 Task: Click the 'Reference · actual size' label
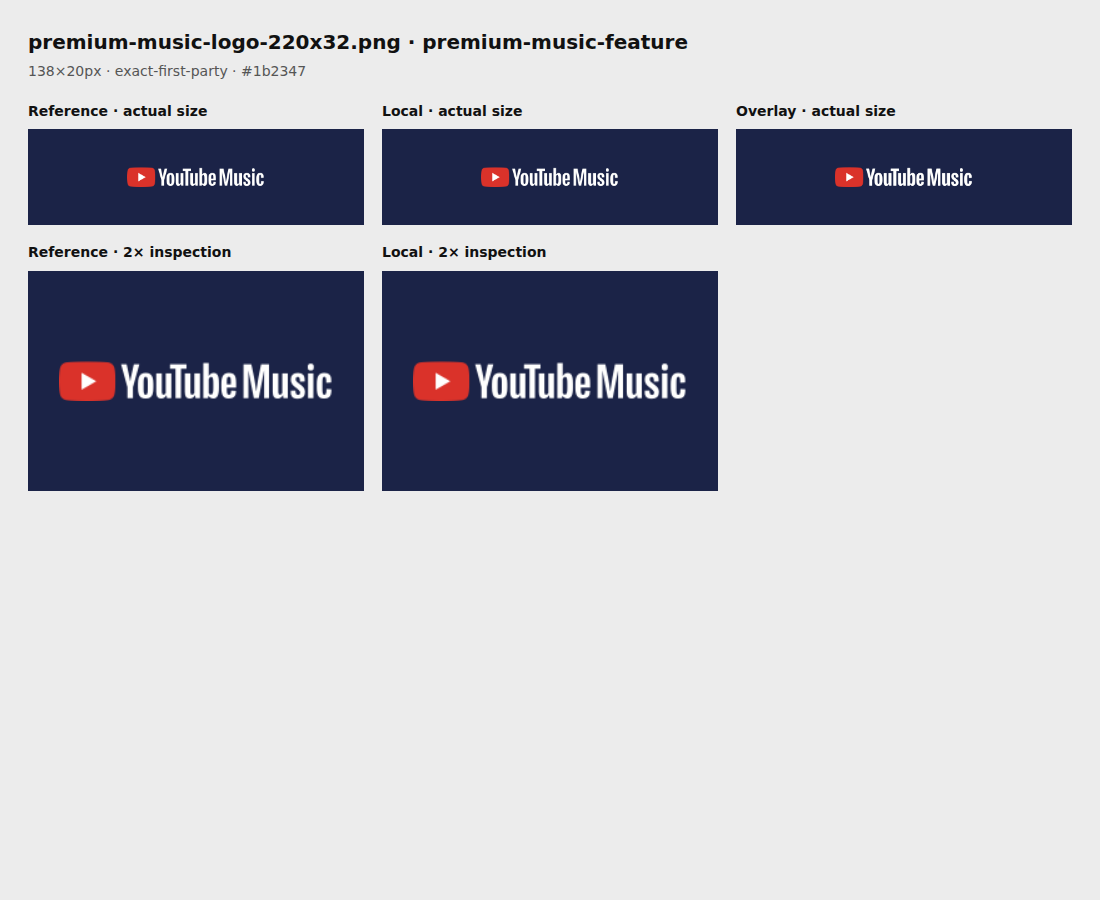(x=118, y=111)
